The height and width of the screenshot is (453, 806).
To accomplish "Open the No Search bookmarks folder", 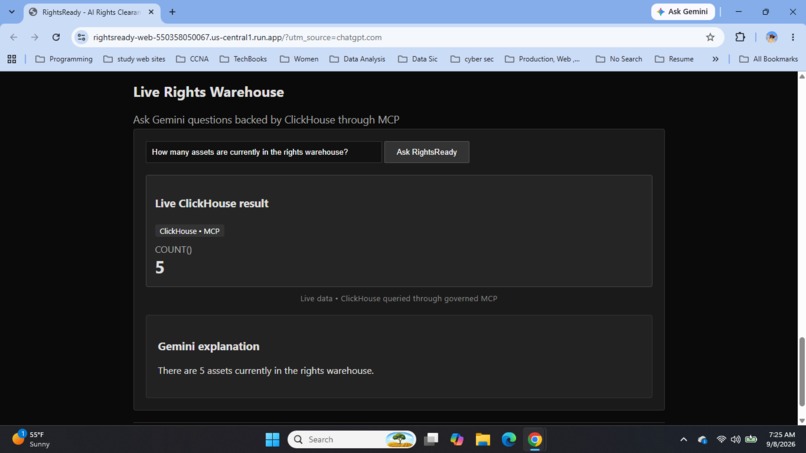I will 619,59.
